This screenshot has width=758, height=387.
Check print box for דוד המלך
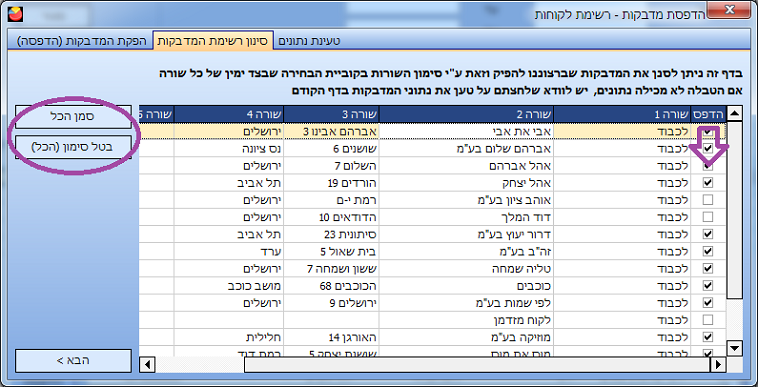tap(708, 217)
